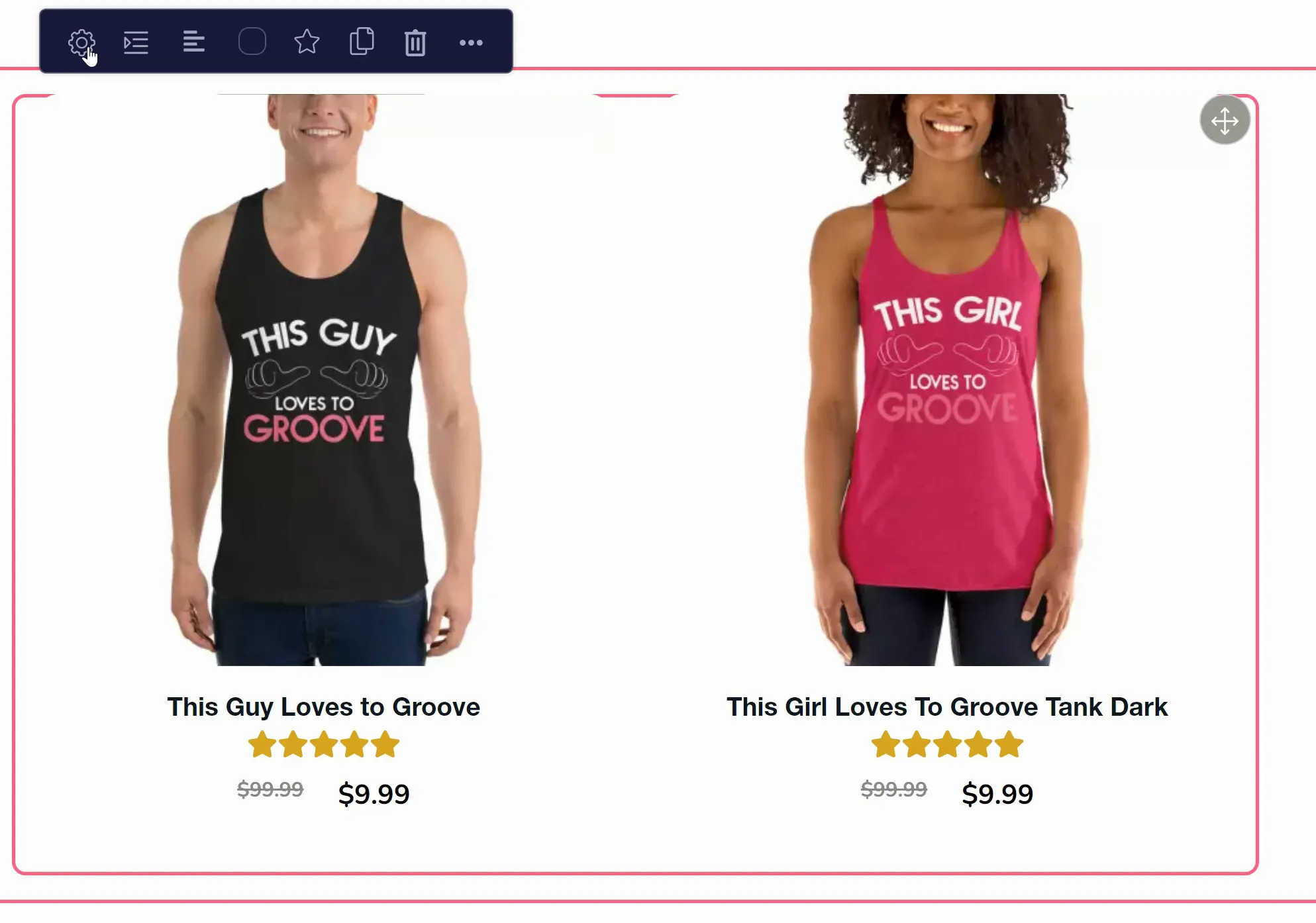This screenshot has width=1316, height=923.
Task: Click crossed-out $99.99 price under This Girl
Action: (893, 789)
